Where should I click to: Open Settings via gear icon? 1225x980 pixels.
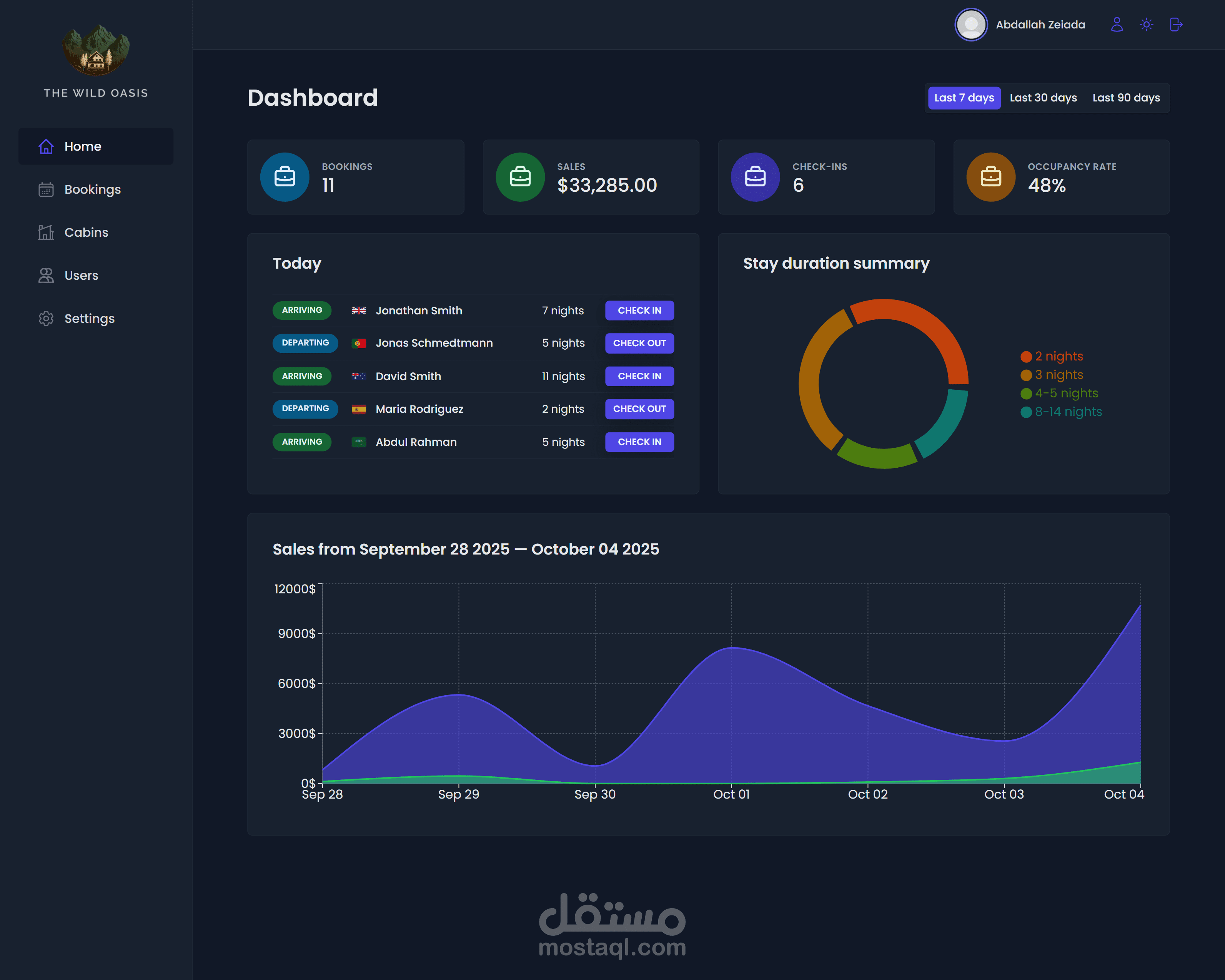tap(46, 319)
